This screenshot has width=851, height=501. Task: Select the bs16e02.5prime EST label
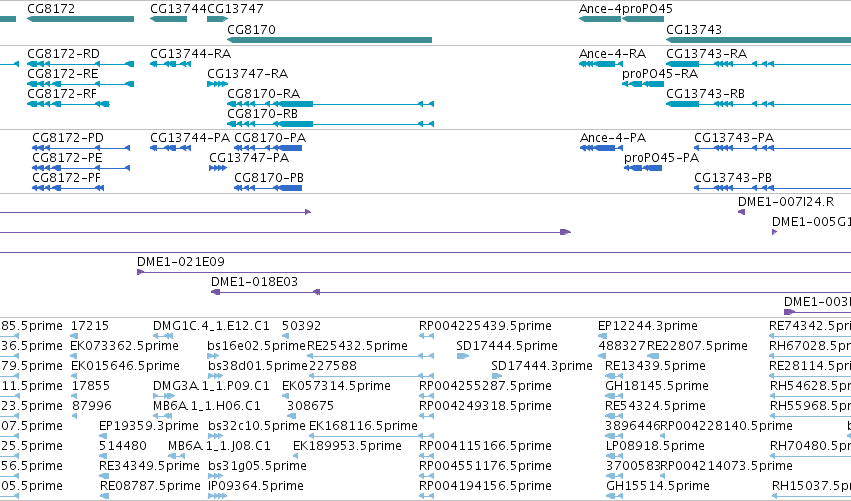coord(257,346)
